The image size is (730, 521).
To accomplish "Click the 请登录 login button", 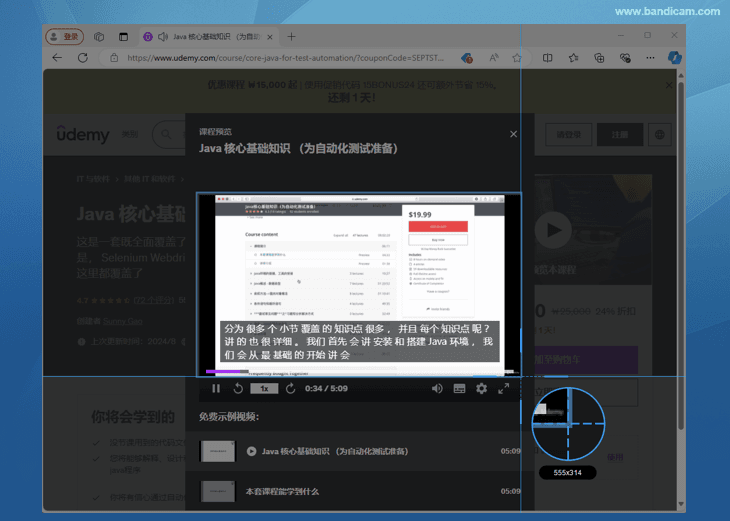I will pos(568,135).
